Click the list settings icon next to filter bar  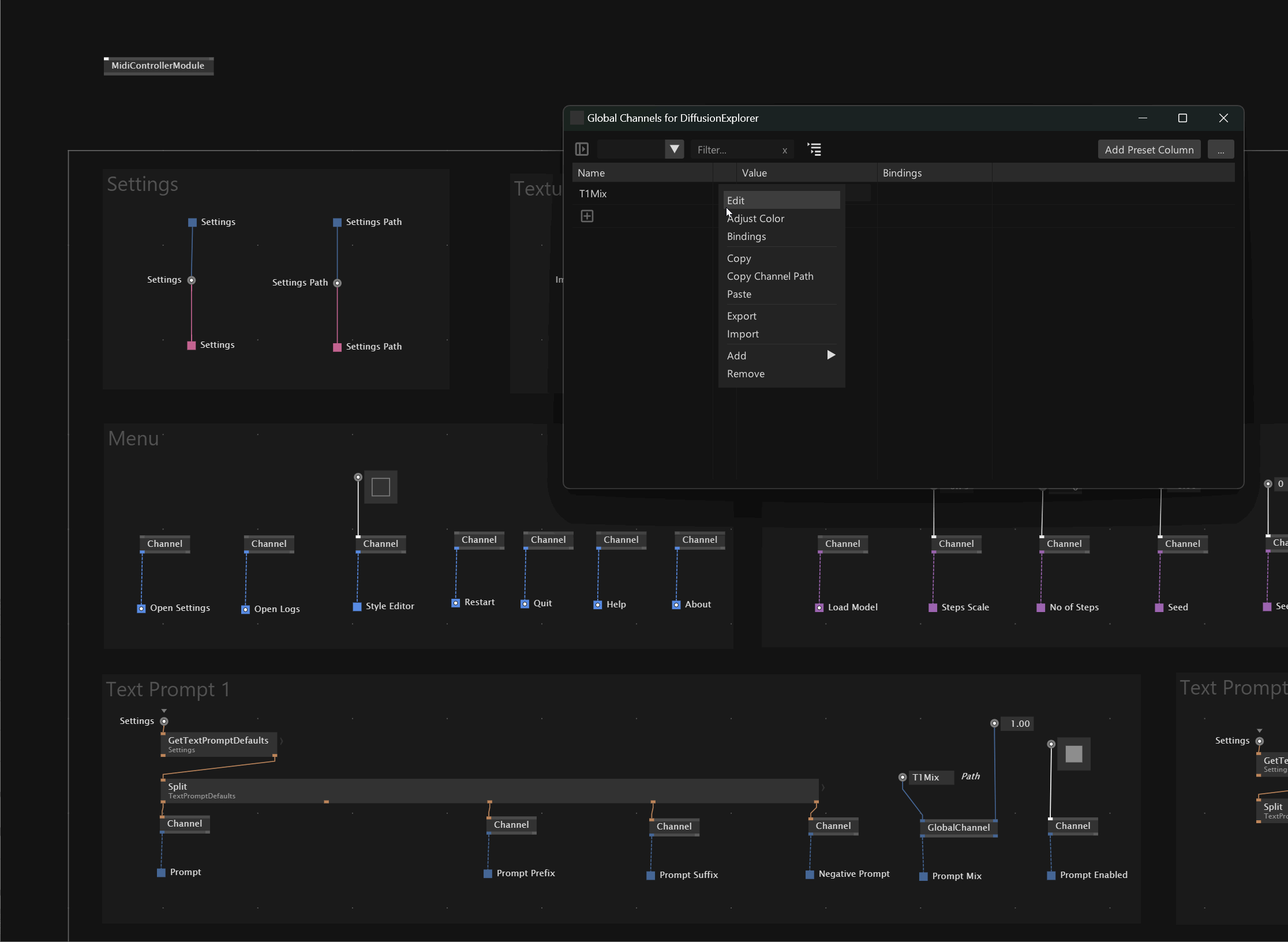[815, 149]
